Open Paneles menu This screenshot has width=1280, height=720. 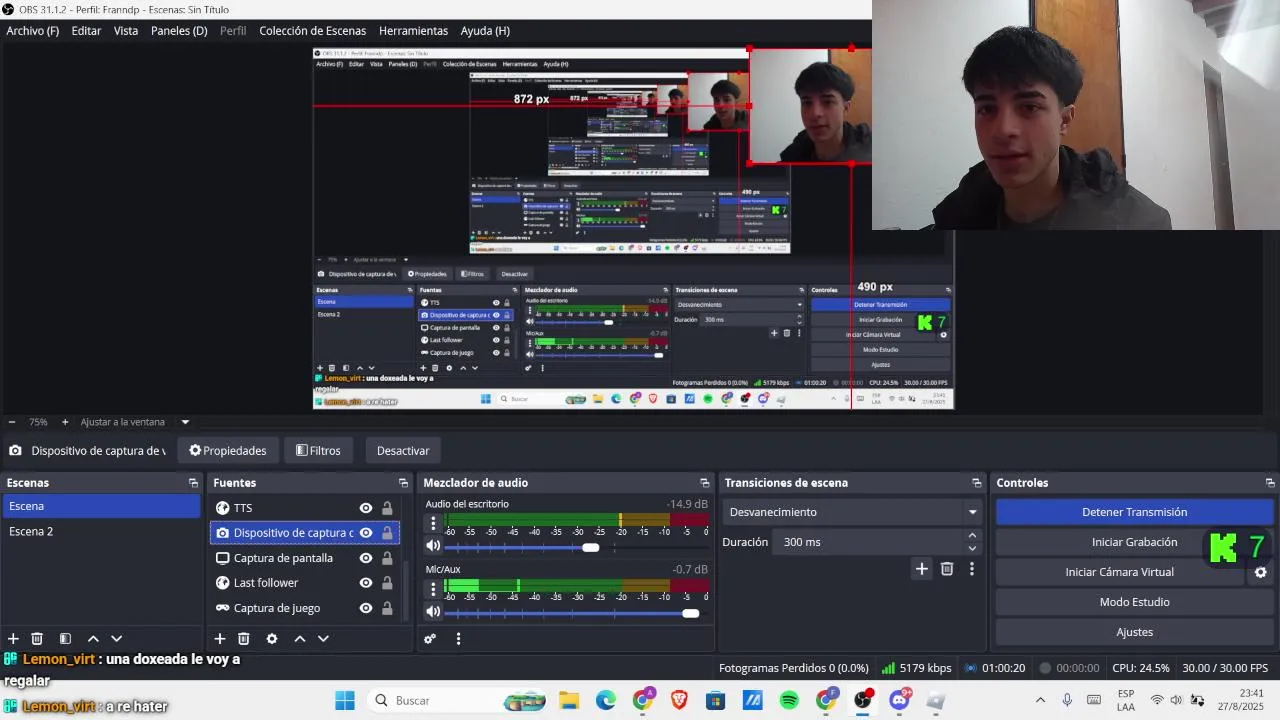[179, 31]
